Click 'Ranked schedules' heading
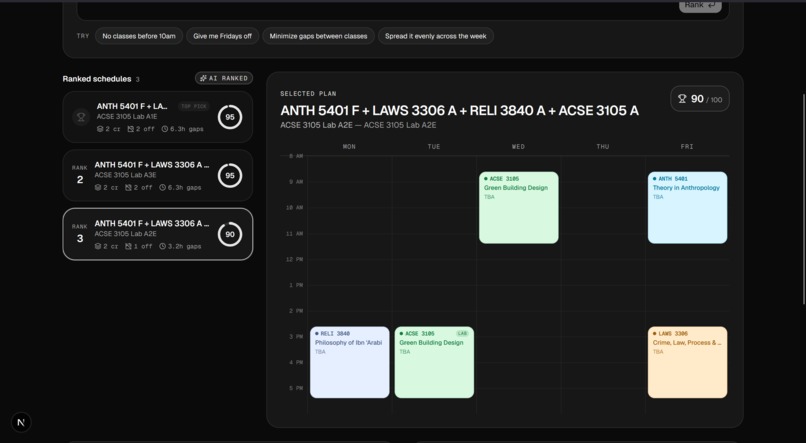Image resolution: width=806 pixels, height=443 pixels. click(x=97, y=79)
